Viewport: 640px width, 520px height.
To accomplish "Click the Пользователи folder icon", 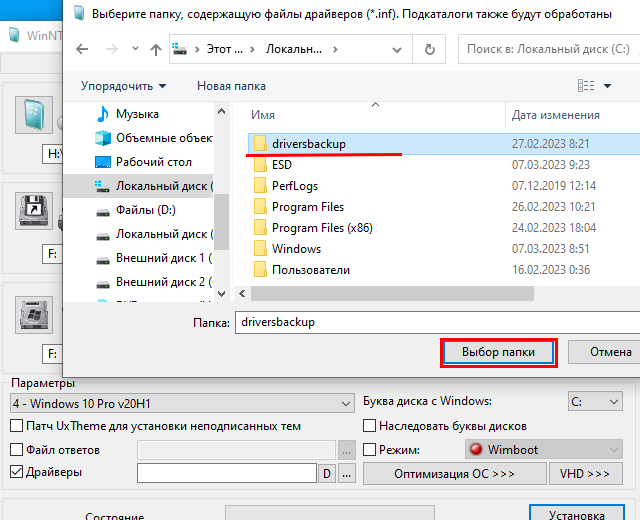I will click(260, 269).
